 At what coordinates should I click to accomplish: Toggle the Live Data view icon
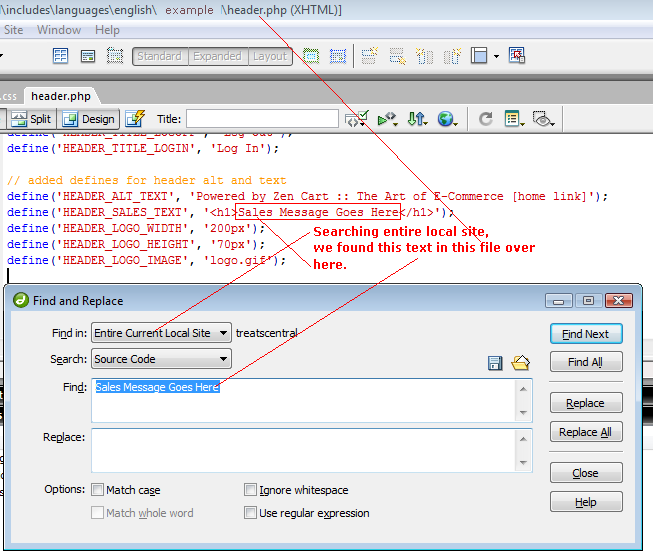point(136,119)
